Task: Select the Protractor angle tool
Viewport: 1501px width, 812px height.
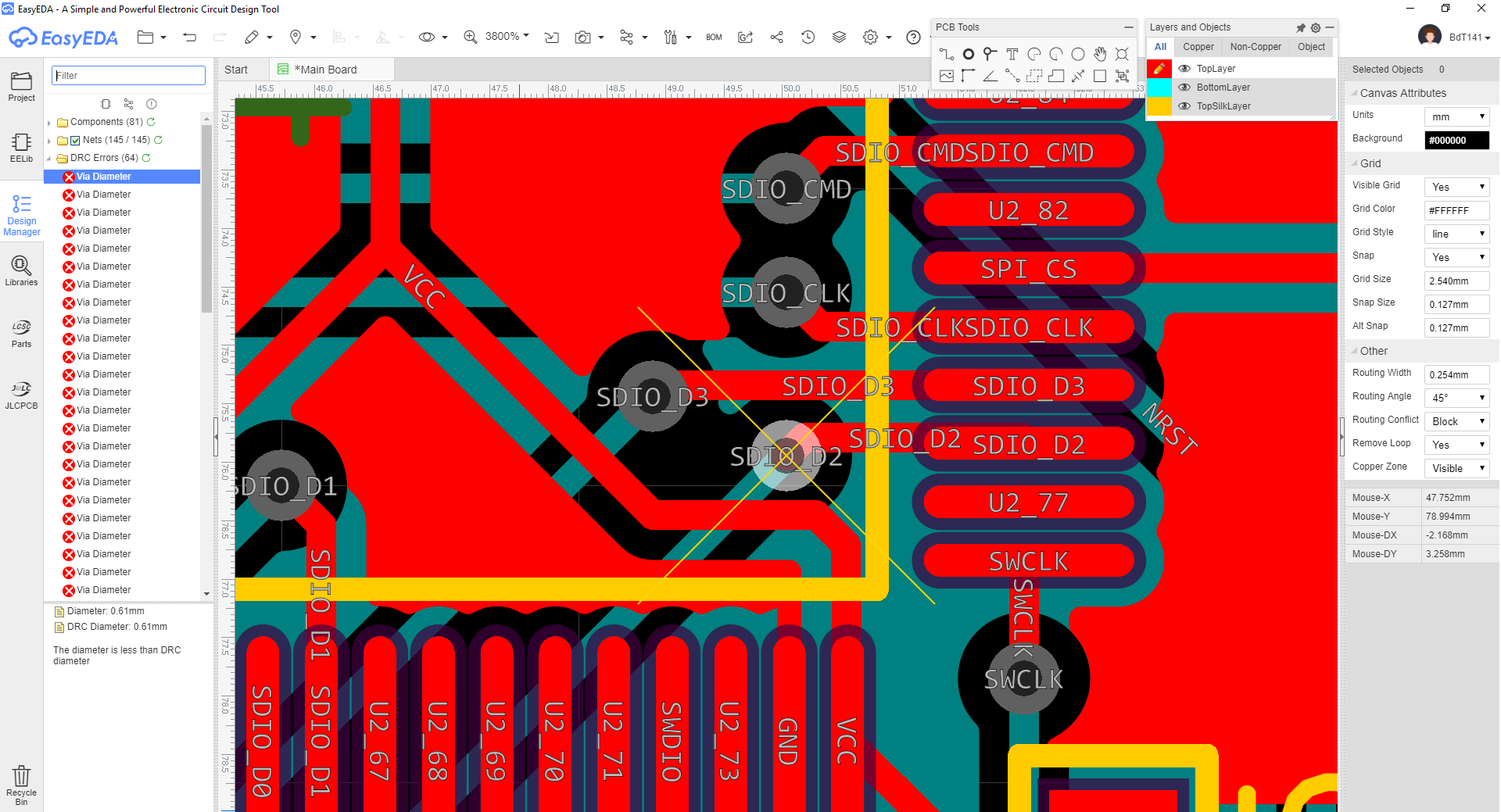Action: (991, 76)
